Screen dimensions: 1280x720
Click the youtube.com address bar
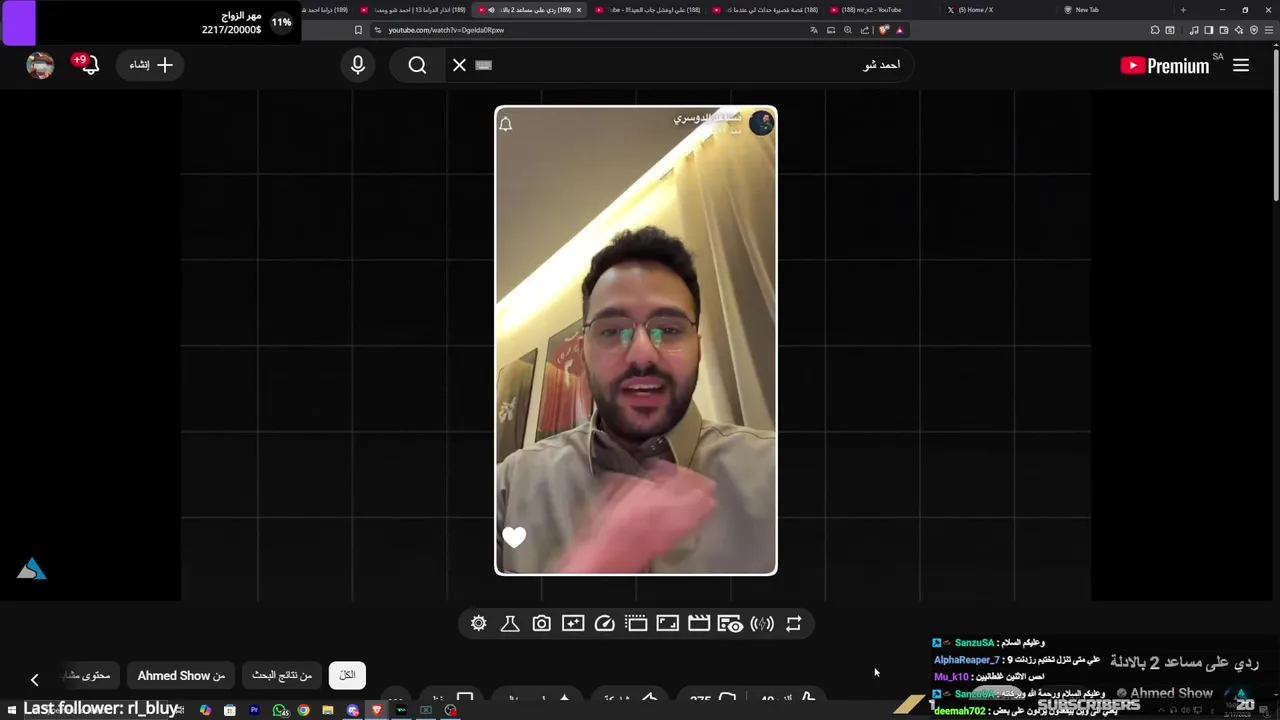pos(590,30)
